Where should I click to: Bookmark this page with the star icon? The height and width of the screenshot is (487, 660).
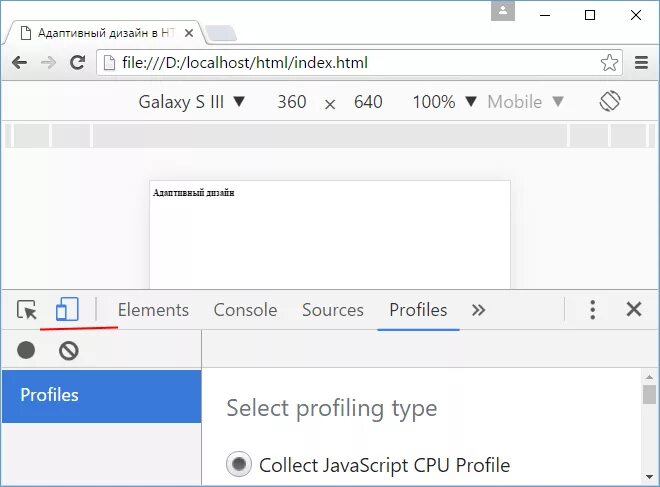click(x=609, y=63)
